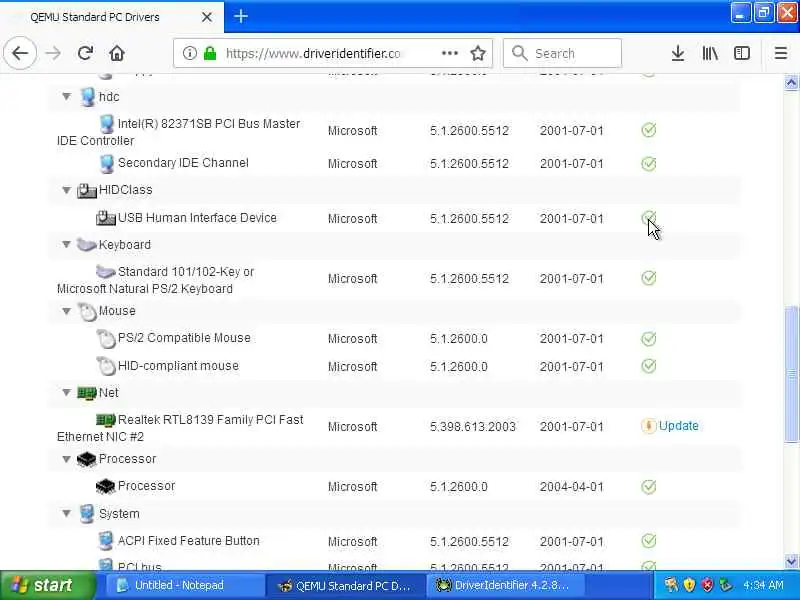Collapse the Processor category
The image size is (800, 600).
(x=66, y=459)
